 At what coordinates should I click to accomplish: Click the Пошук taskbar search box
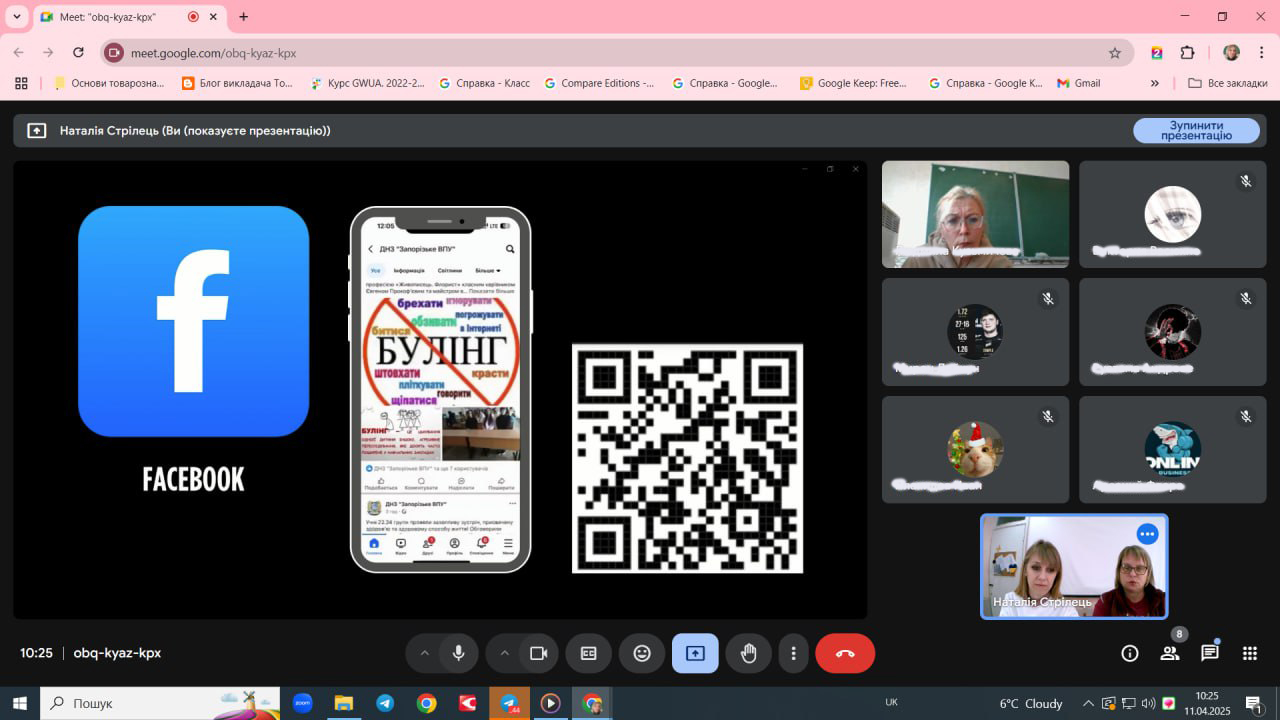coord(160,703)
